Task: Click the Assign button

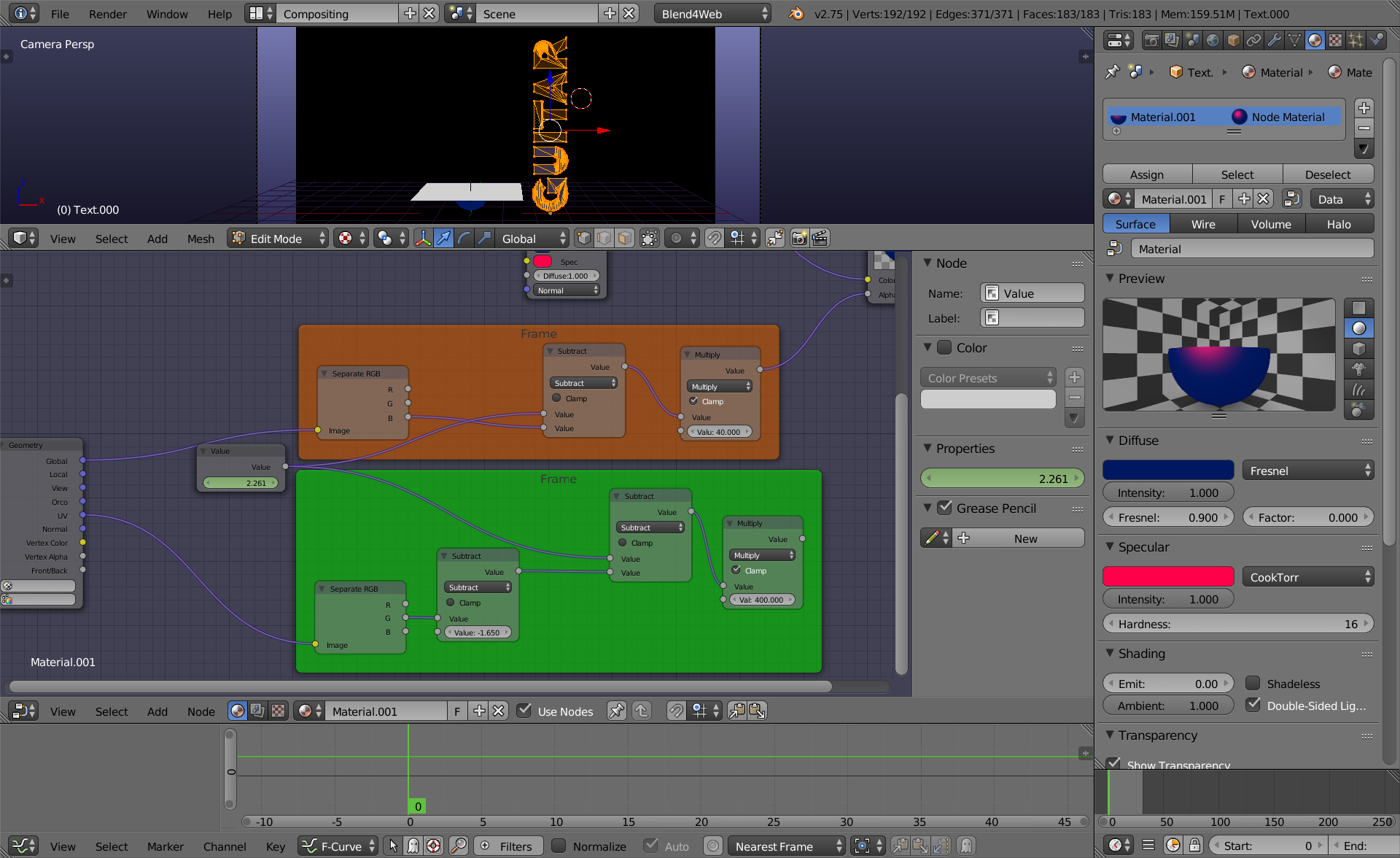Action: (1147, 174)
